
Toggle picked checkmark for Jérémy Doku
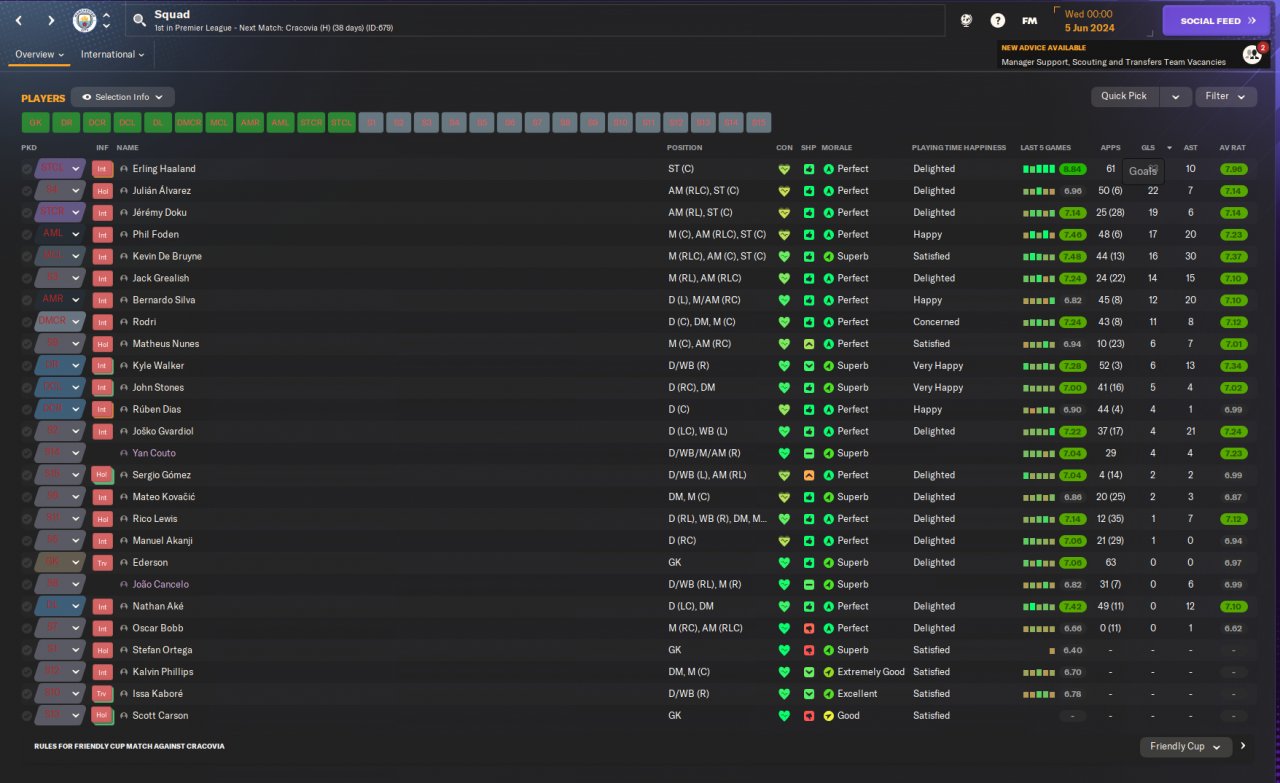(x=27, y=213)
